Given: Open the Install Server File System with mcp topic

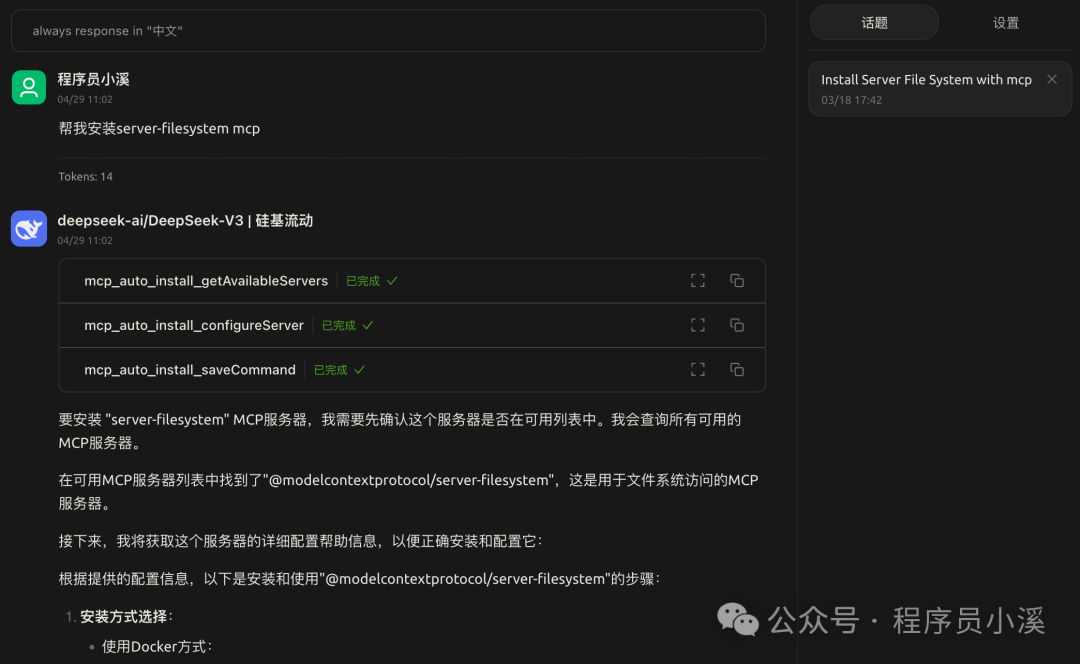Looking at the screenshot, I should coord(939,89).
